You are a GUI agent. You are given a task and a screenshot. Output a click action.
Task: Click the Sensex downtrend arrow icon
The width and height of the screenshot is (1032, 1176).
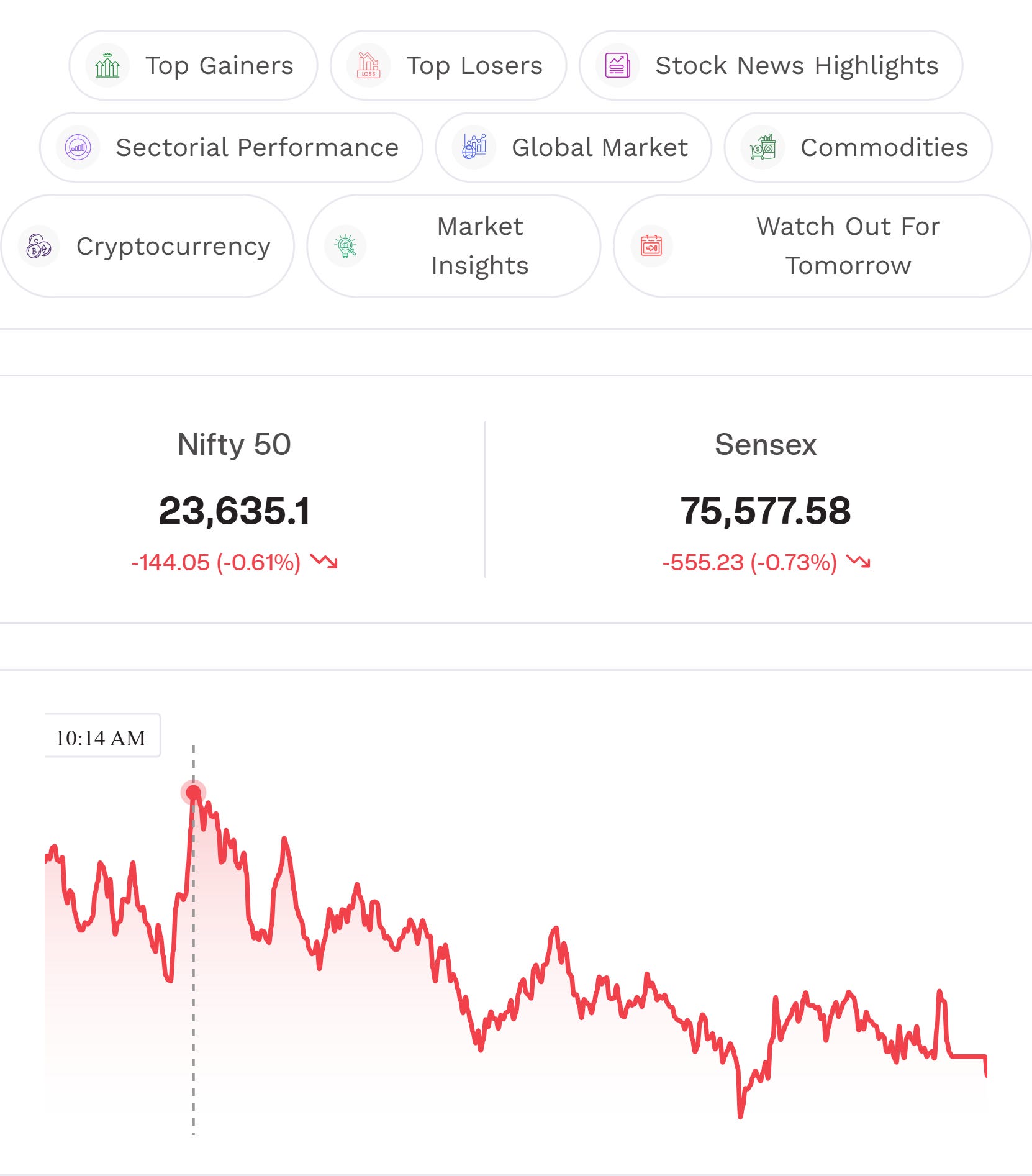click(859, 562)
